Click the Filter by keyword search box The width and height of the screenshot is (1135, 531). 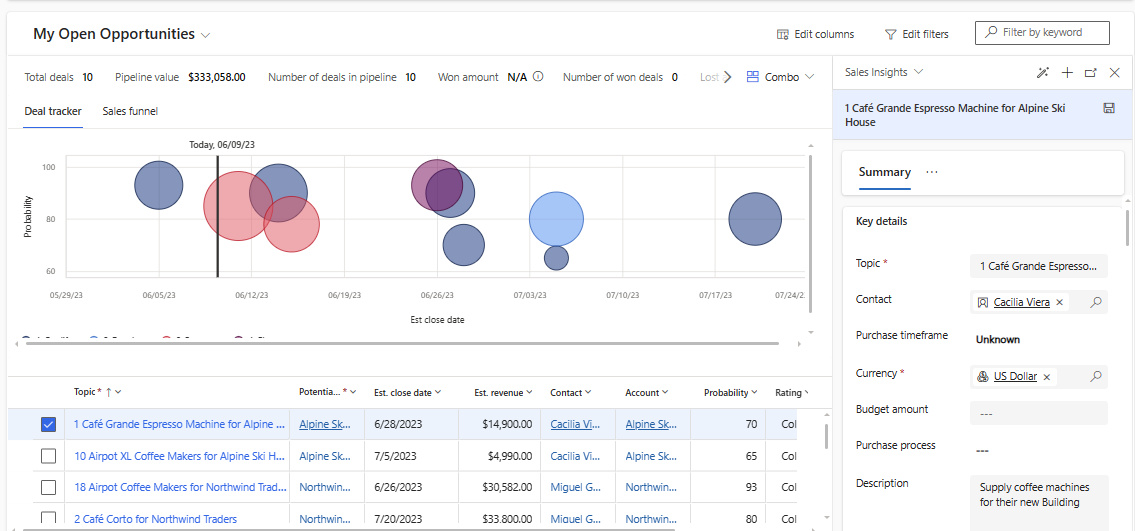1042,33
